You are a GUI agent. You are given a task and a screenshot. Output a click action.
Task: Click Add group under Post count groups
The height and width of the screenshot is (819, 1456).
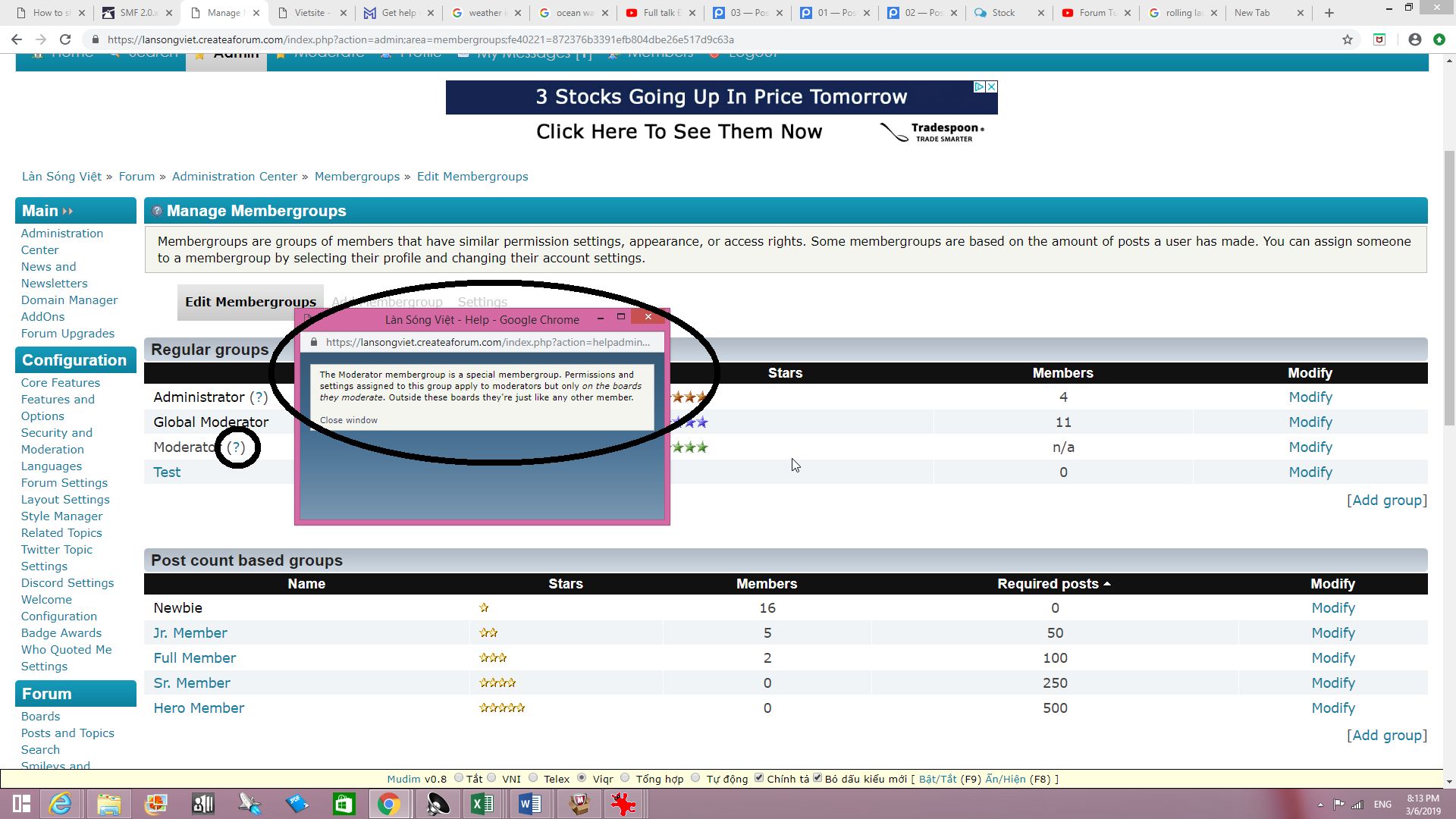point(1386,736)
